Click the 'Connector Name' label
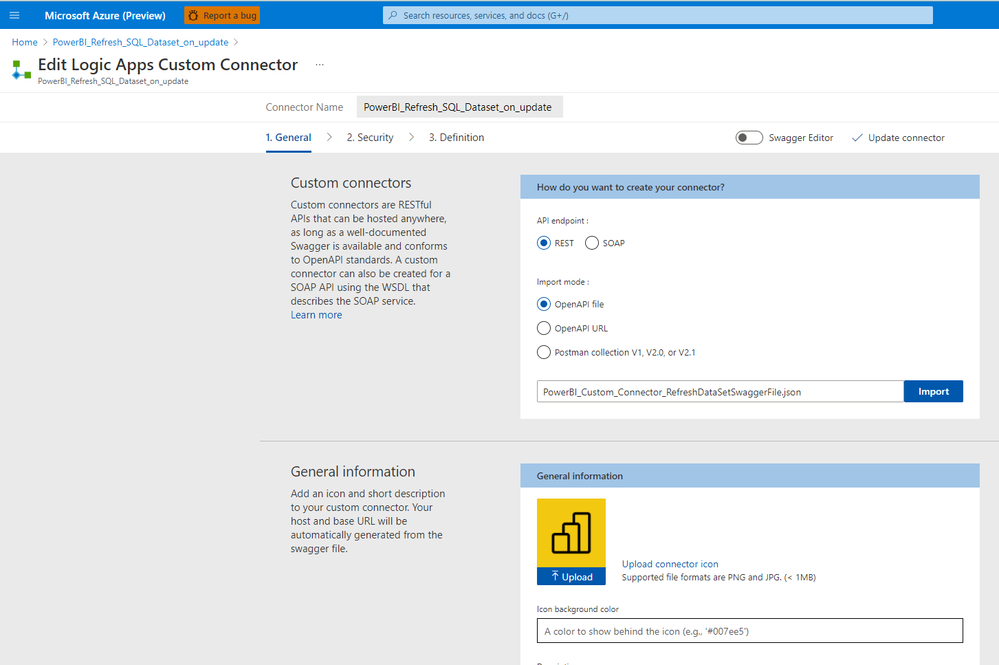The height and width of the screenshot is (665, 999). click(x=304, y=107)
